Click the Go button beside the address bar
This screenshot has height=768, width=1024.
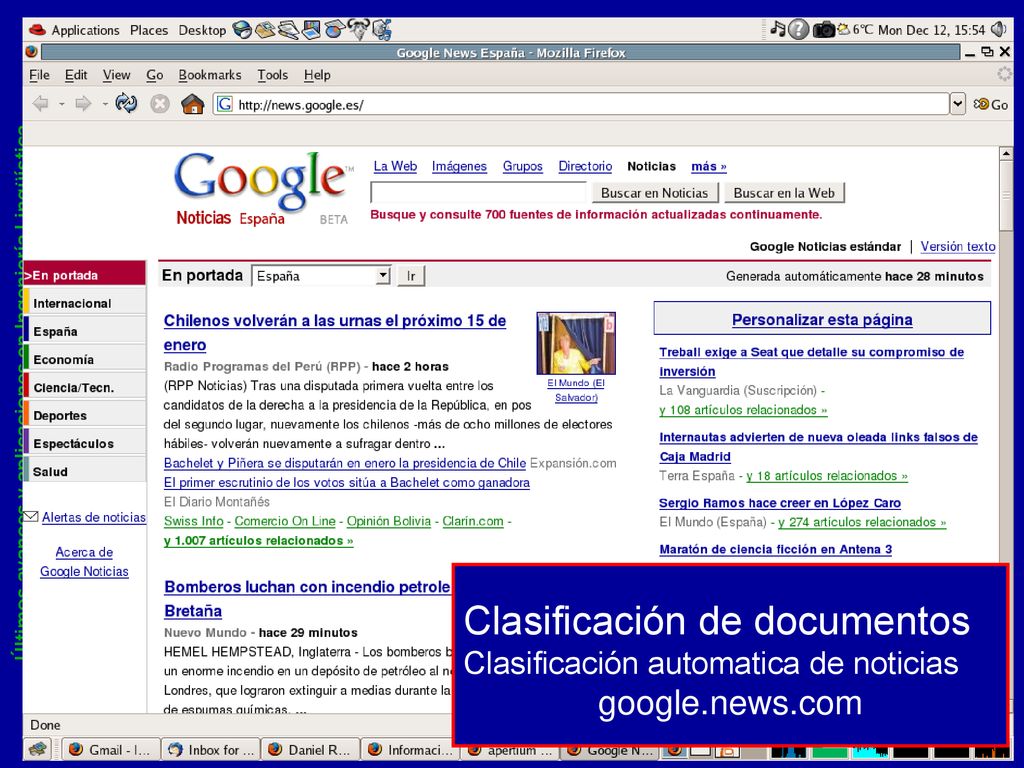tap(991, 104)
